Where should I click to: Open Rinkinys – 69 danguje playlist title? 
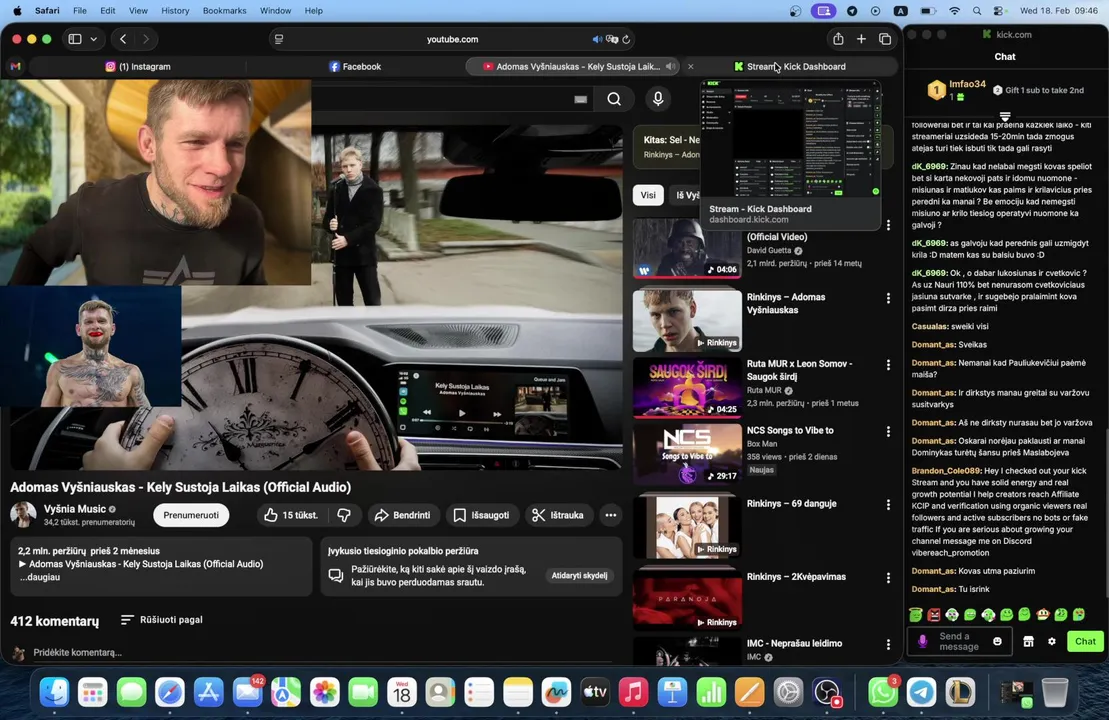791,504
